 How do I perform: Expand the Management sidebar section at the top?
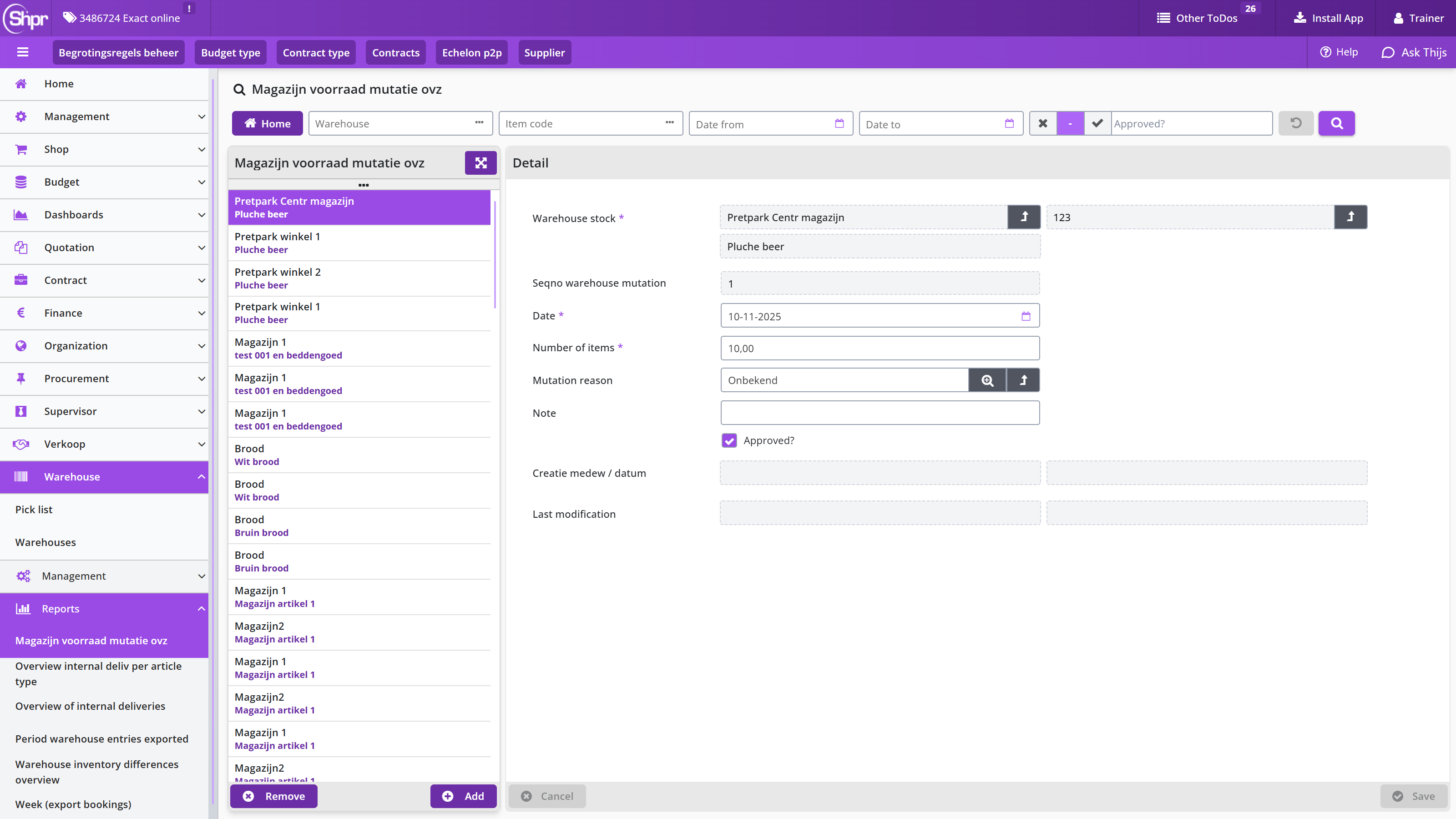(104, 116)
